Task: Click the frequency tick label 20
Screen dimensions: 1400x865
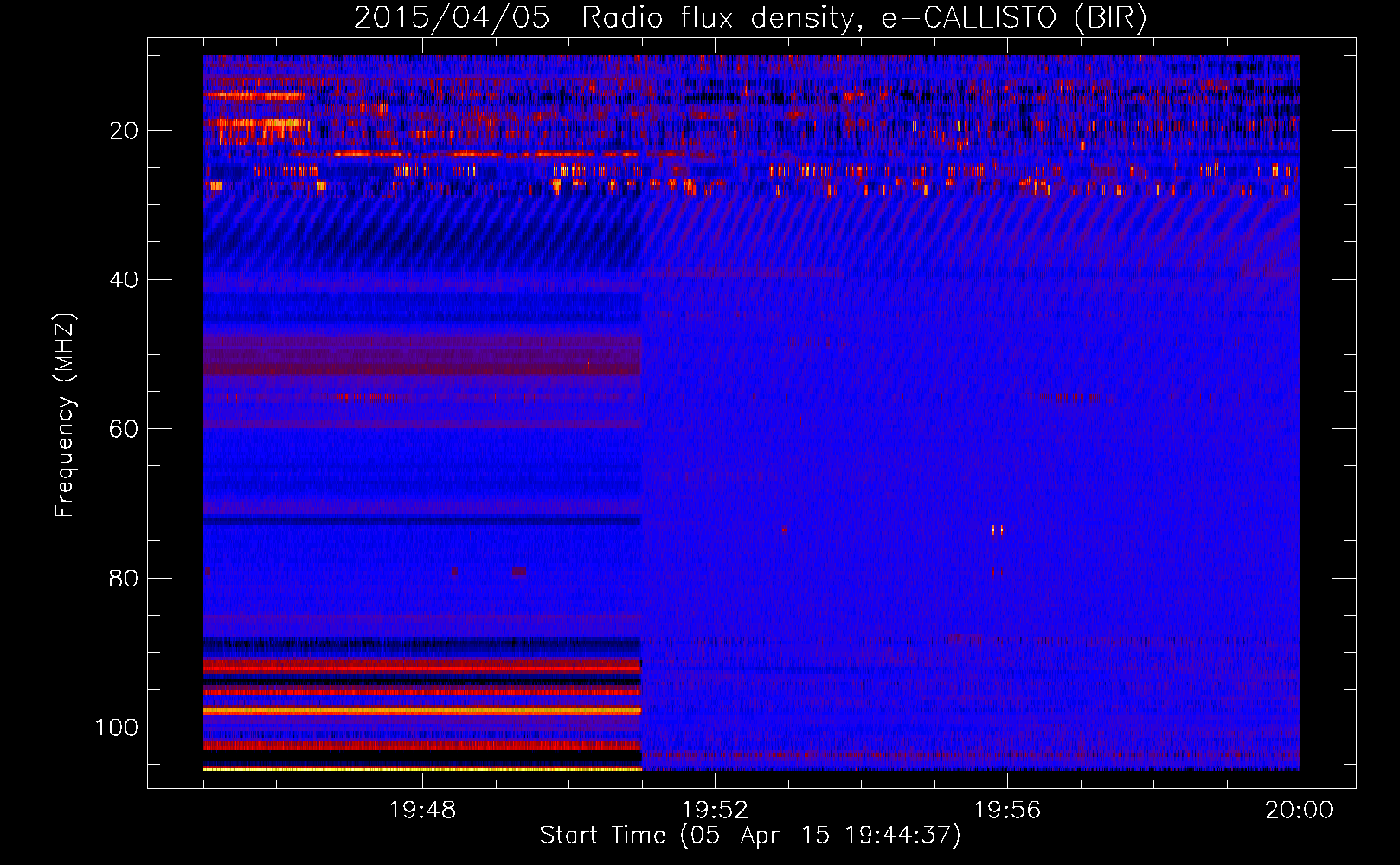Action: point(124,131)
